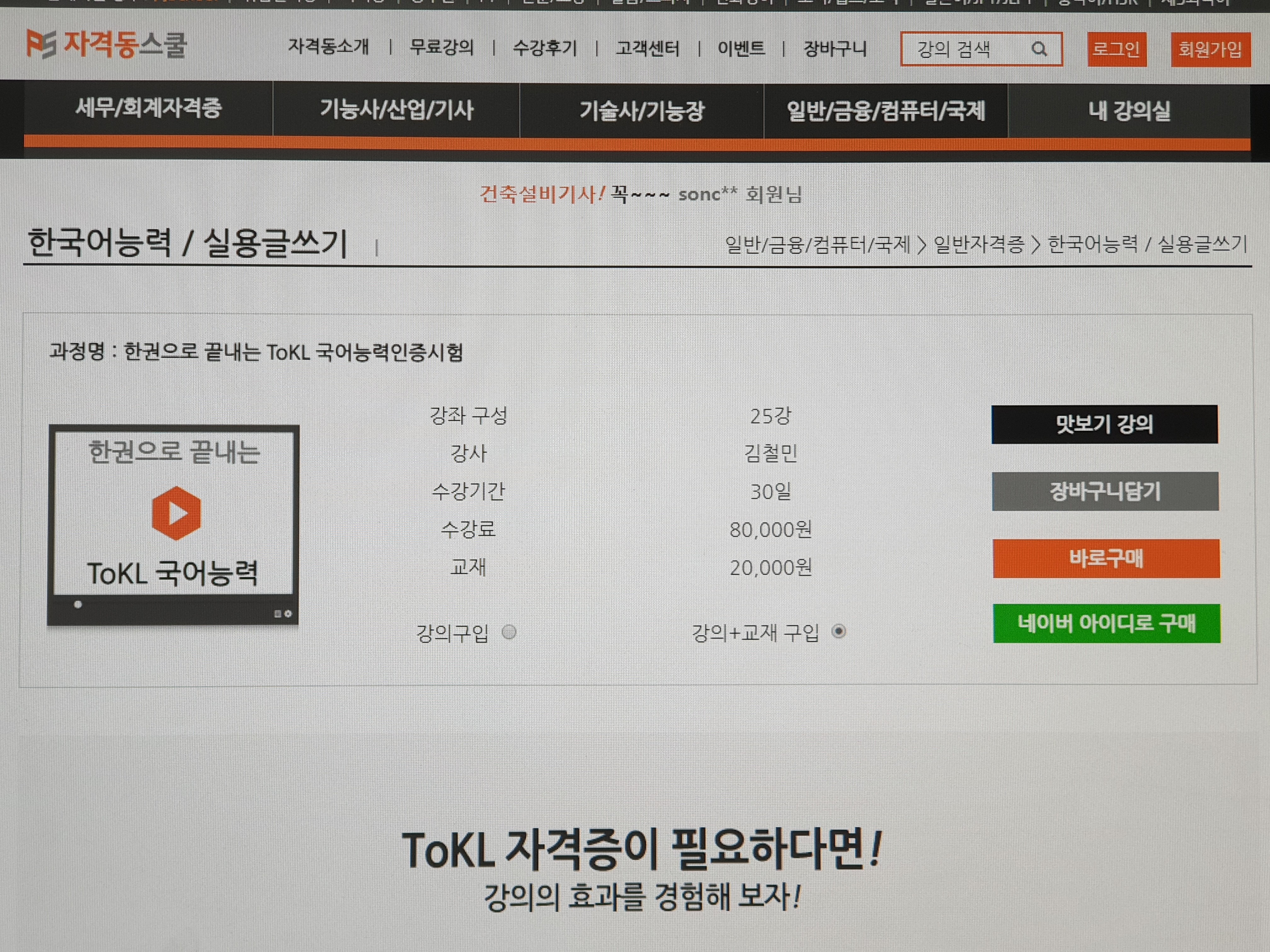Click the 25강 lecture count
This screenshot has height=952, width=1270.
[x=770, y=416]
